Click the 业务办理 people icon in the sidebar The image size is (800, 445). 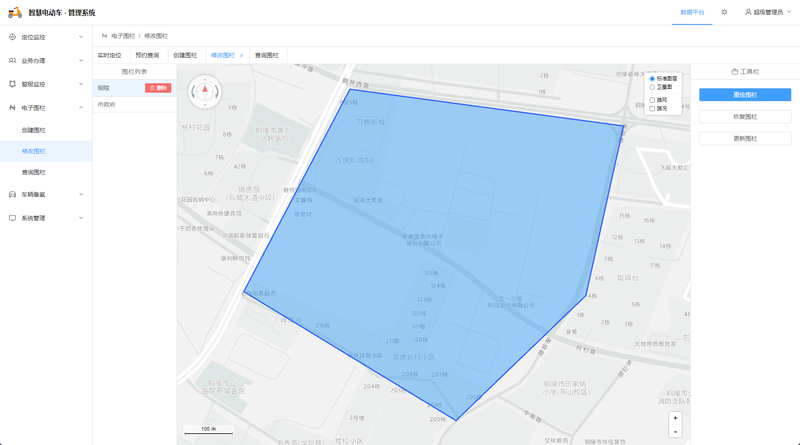point(12,60)
